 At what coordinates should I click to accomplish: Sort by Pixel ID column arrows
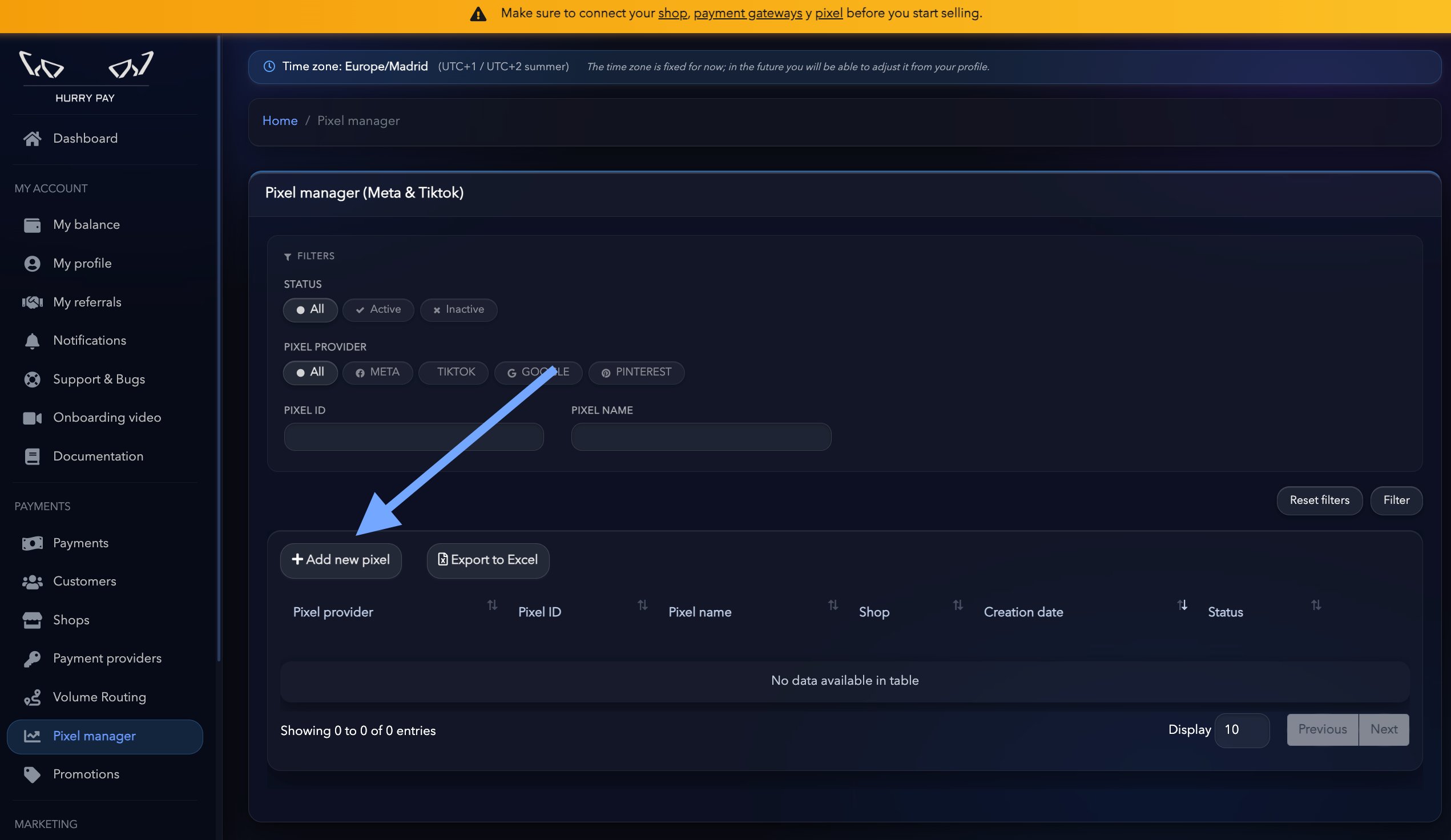(643, 605)
